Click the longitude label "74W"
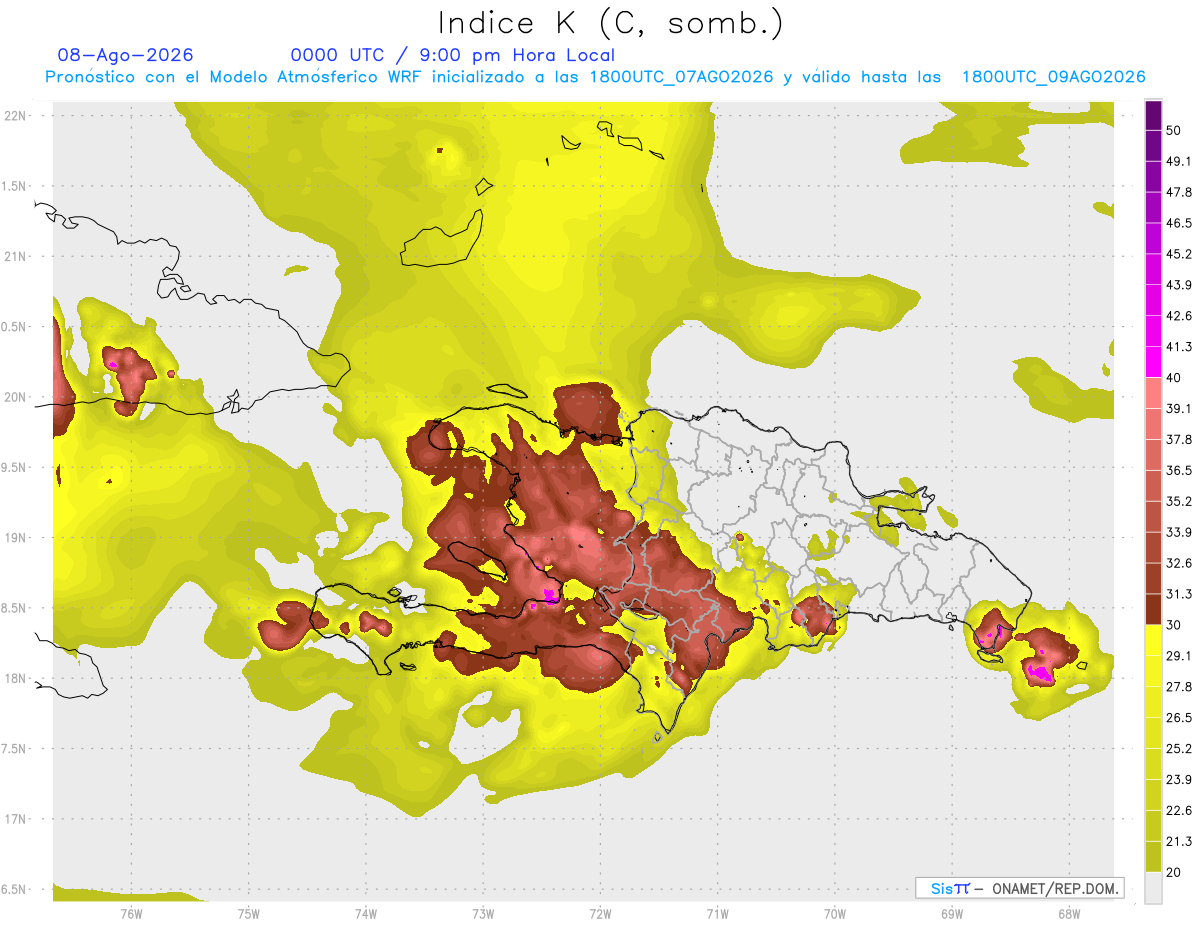This screenshot has width=1200, height=927. [366, 912]
